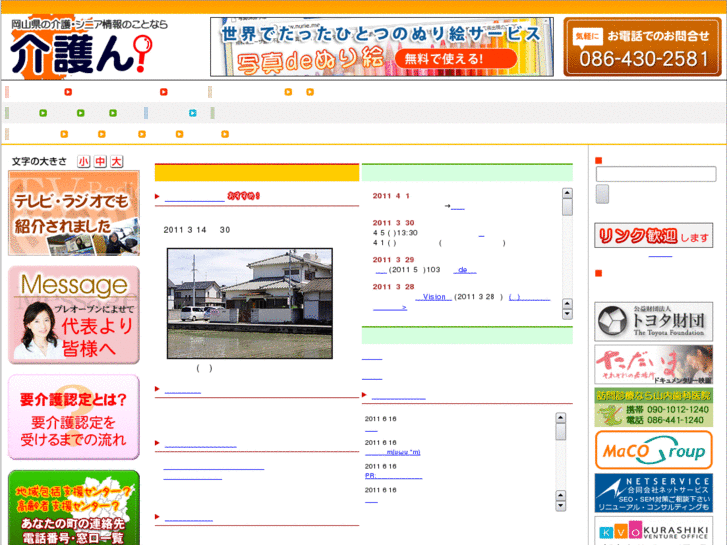Open the 地域包括支援センター contact list banner
The image size is (727, 545).
coord(74,507)
